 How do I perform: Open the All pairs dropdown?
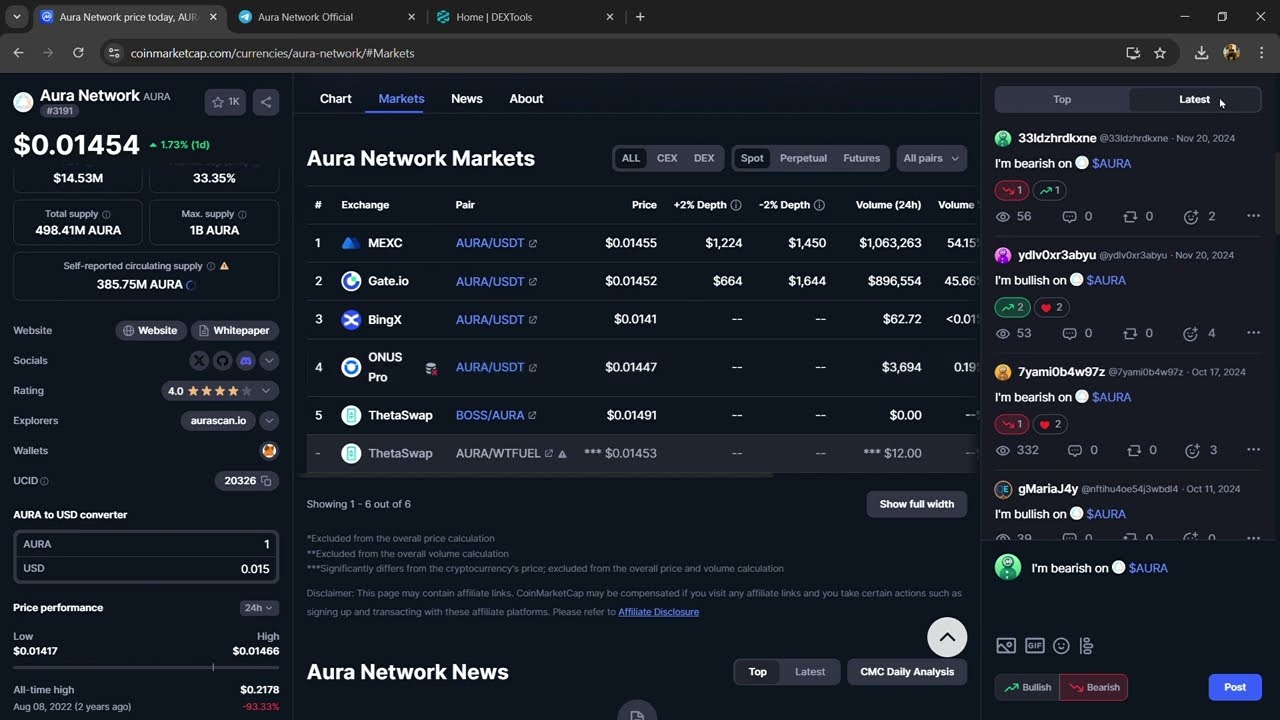click(931, 158)
